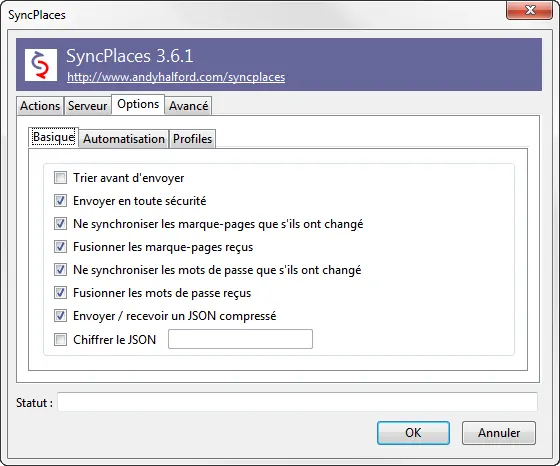
Task: Open the Automatisation sub-tab
Action: click(x=124, y=139)
